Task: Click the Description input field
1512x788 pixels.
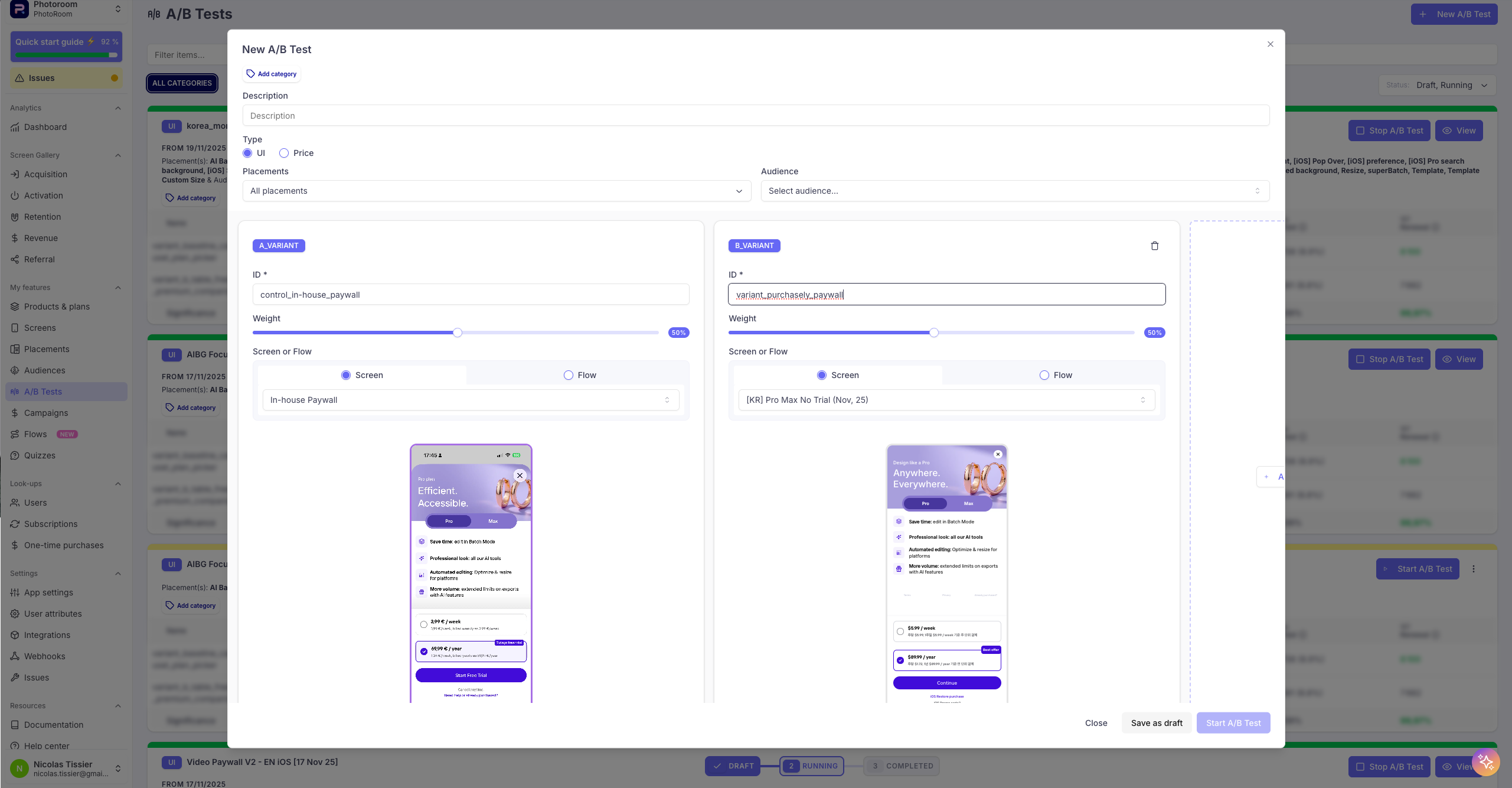Action: tap(755, 116)
